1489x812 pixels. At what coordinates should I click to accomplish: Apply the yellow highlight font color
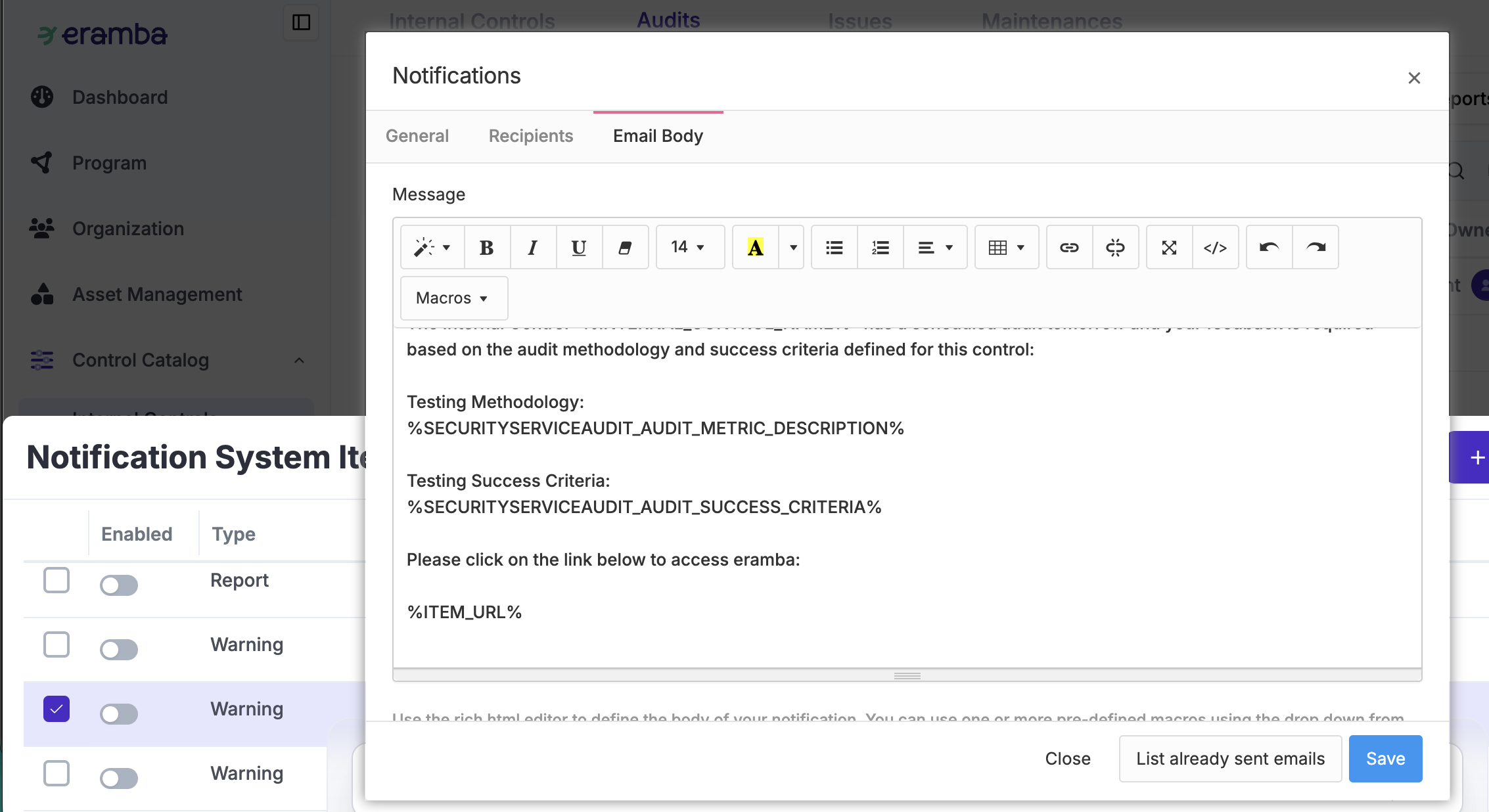tap(755, 248)
